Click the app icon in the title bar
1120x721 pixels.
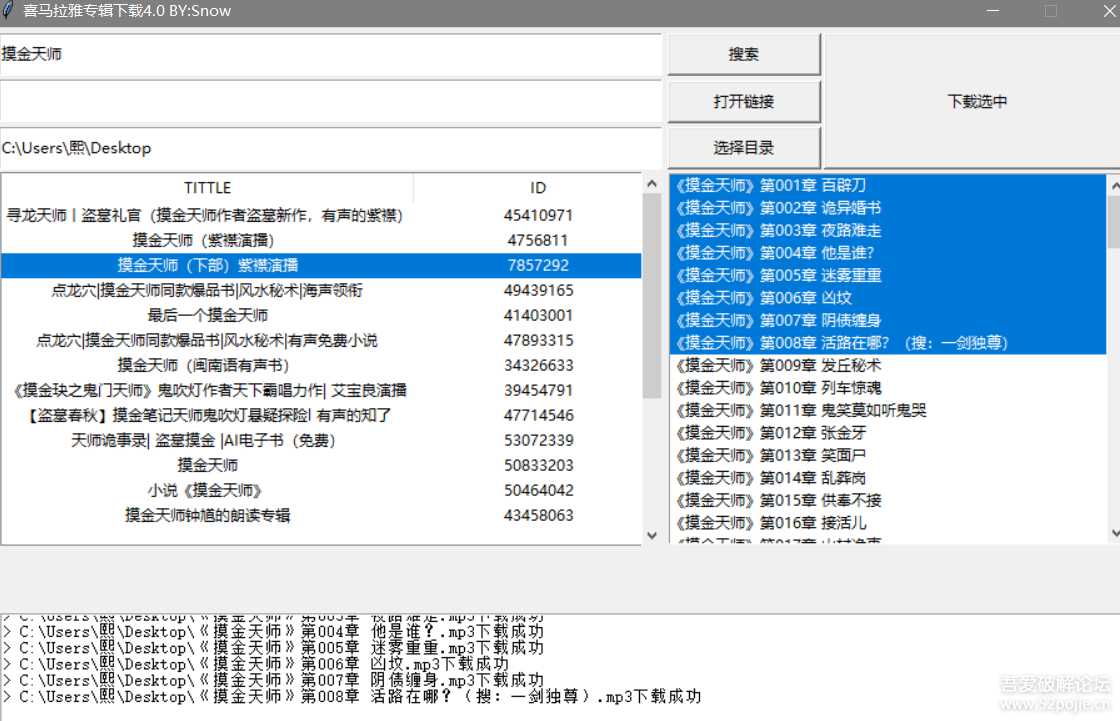click(x=12, y=11)
